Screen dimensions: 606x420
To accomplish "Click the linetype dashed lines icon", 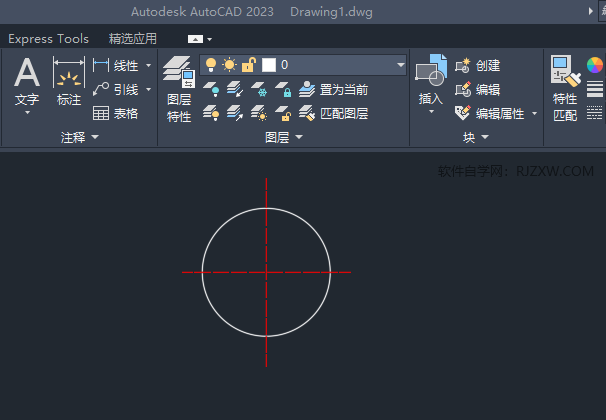I will [x=595, y=113].
